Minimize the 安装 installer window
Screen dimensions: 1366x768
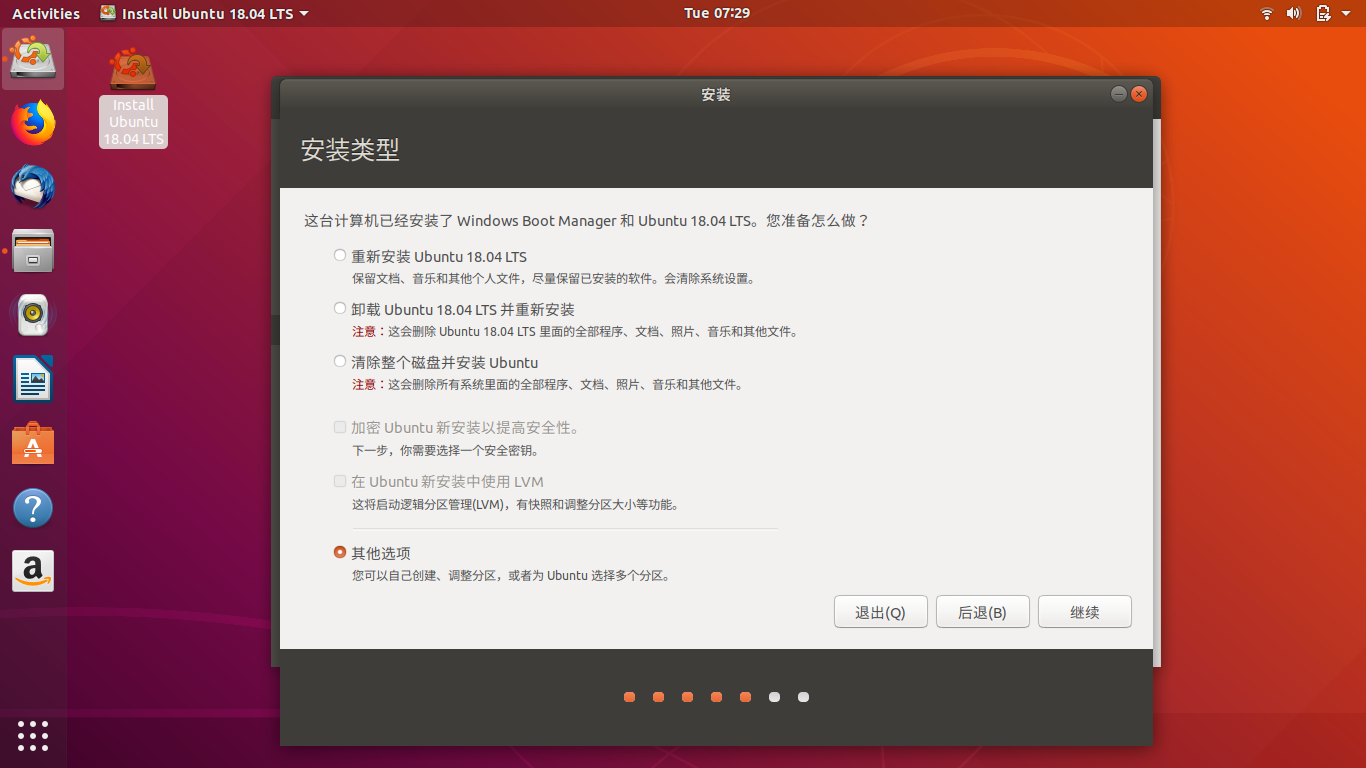[1119, 94]
